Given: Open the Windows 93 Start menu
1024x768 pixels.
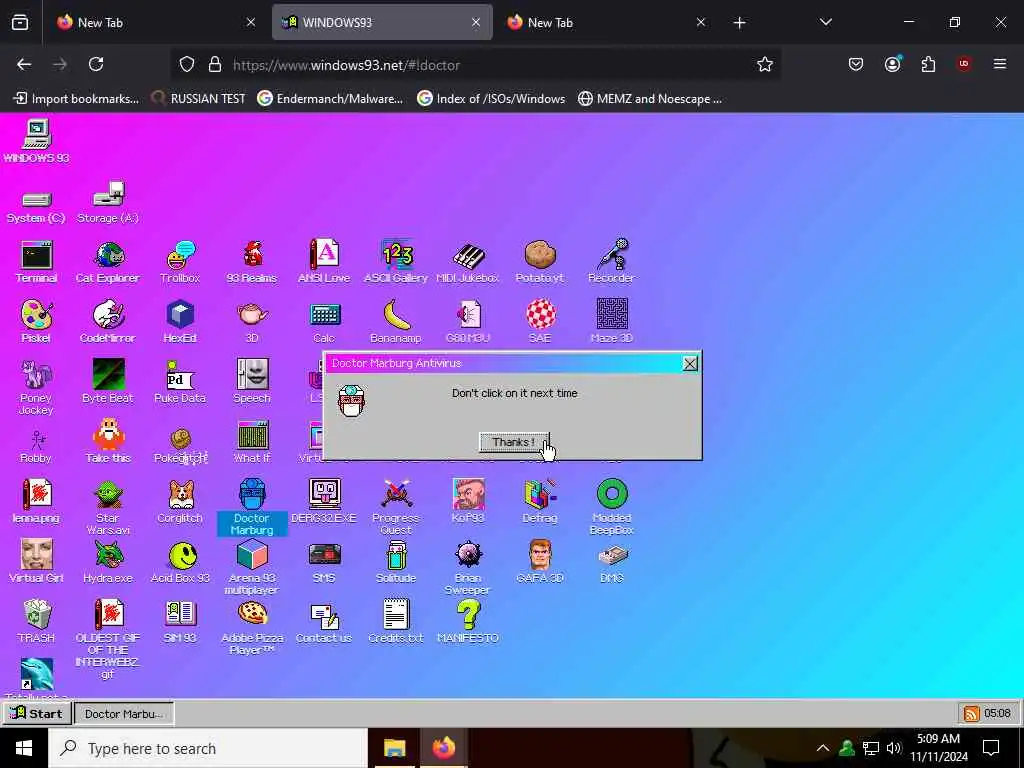Looking at the screenshot, I should pos(37,713).
